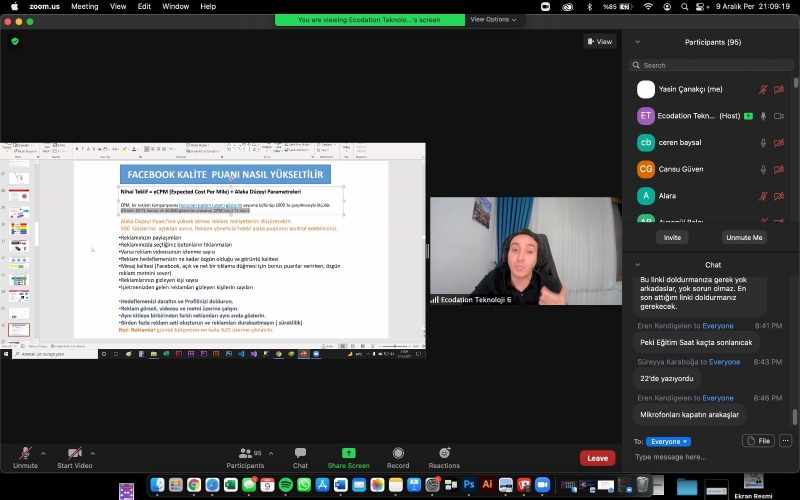Click Yasin Çanakçı's muted microphone icon
Viewport: 800px width, 500px height.
click(763, 89)
